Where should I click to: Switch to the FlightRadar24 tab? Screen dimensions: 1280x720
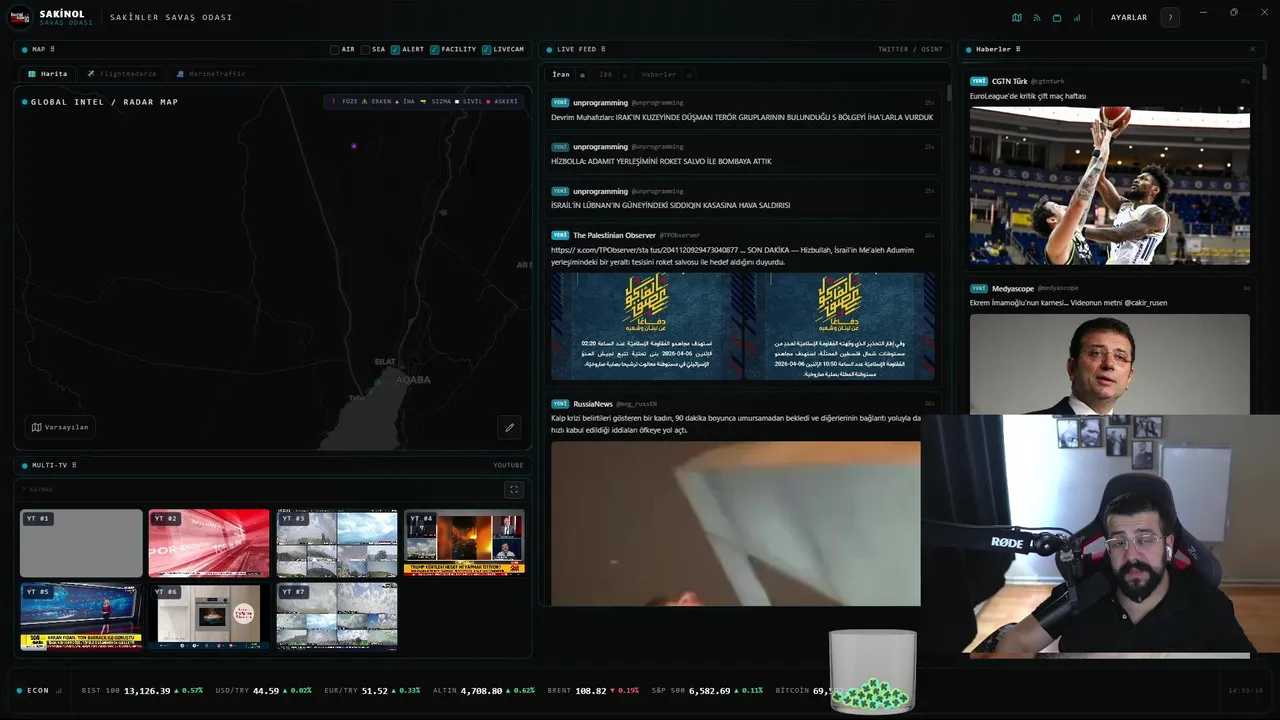(122, 74)
